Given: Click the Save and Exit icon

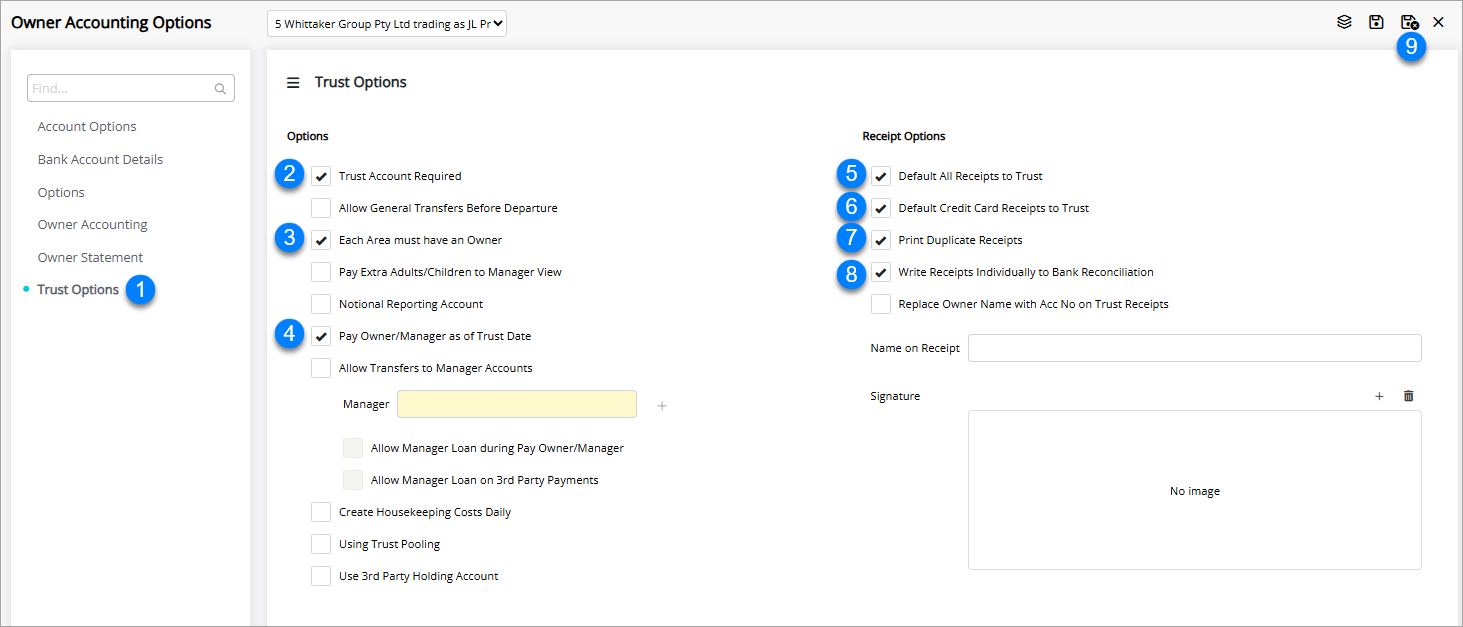Looking at the screenshot, I should pyautogui.click(x=1408, y=22).
